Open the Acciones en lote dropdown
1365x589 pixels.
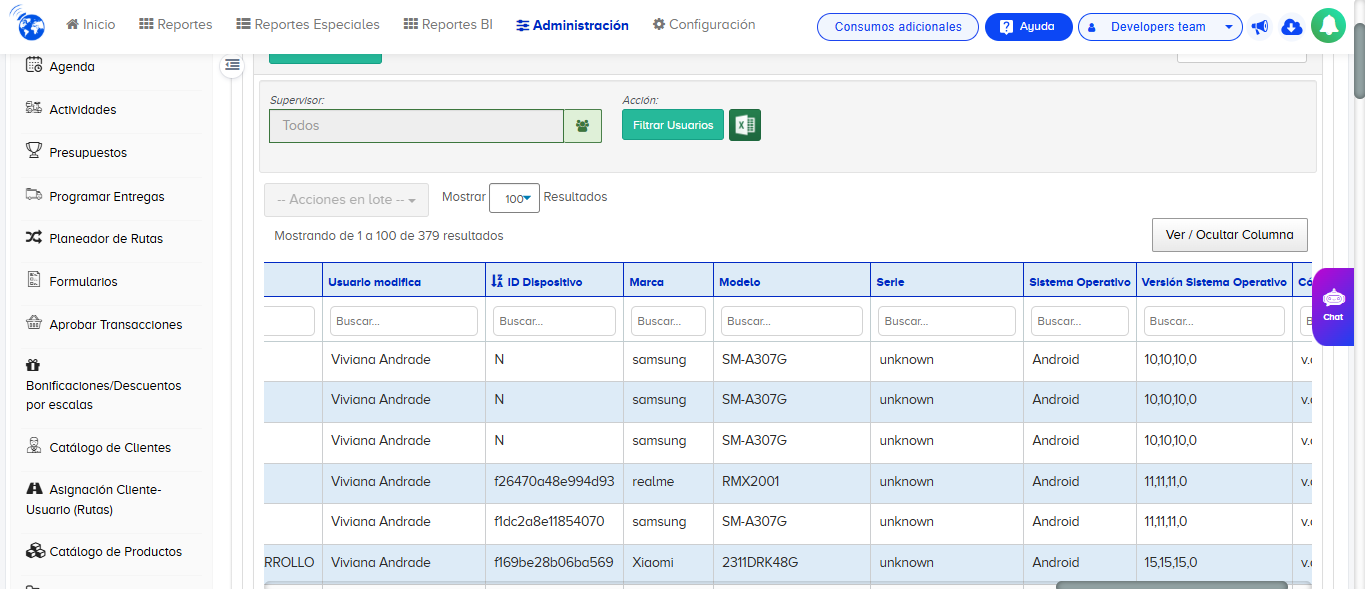[x=346, y=200]
